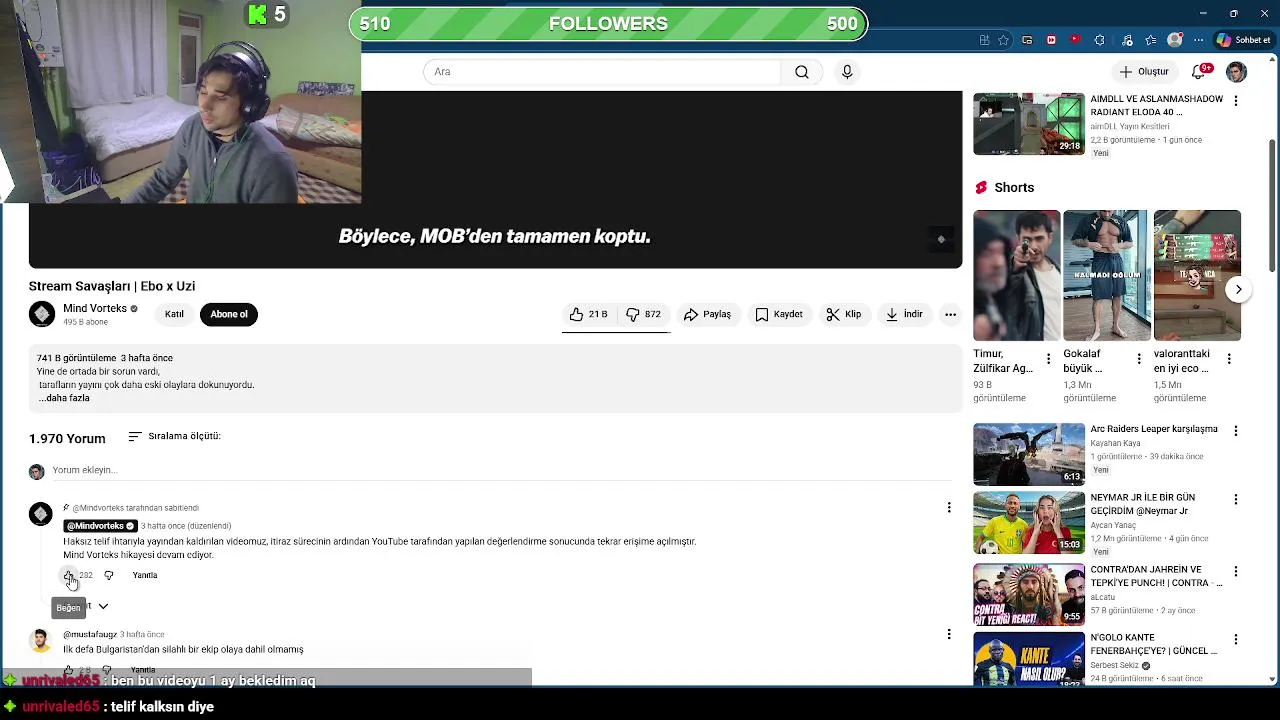Open options for Arc Raiders video

coord(1236,431)
